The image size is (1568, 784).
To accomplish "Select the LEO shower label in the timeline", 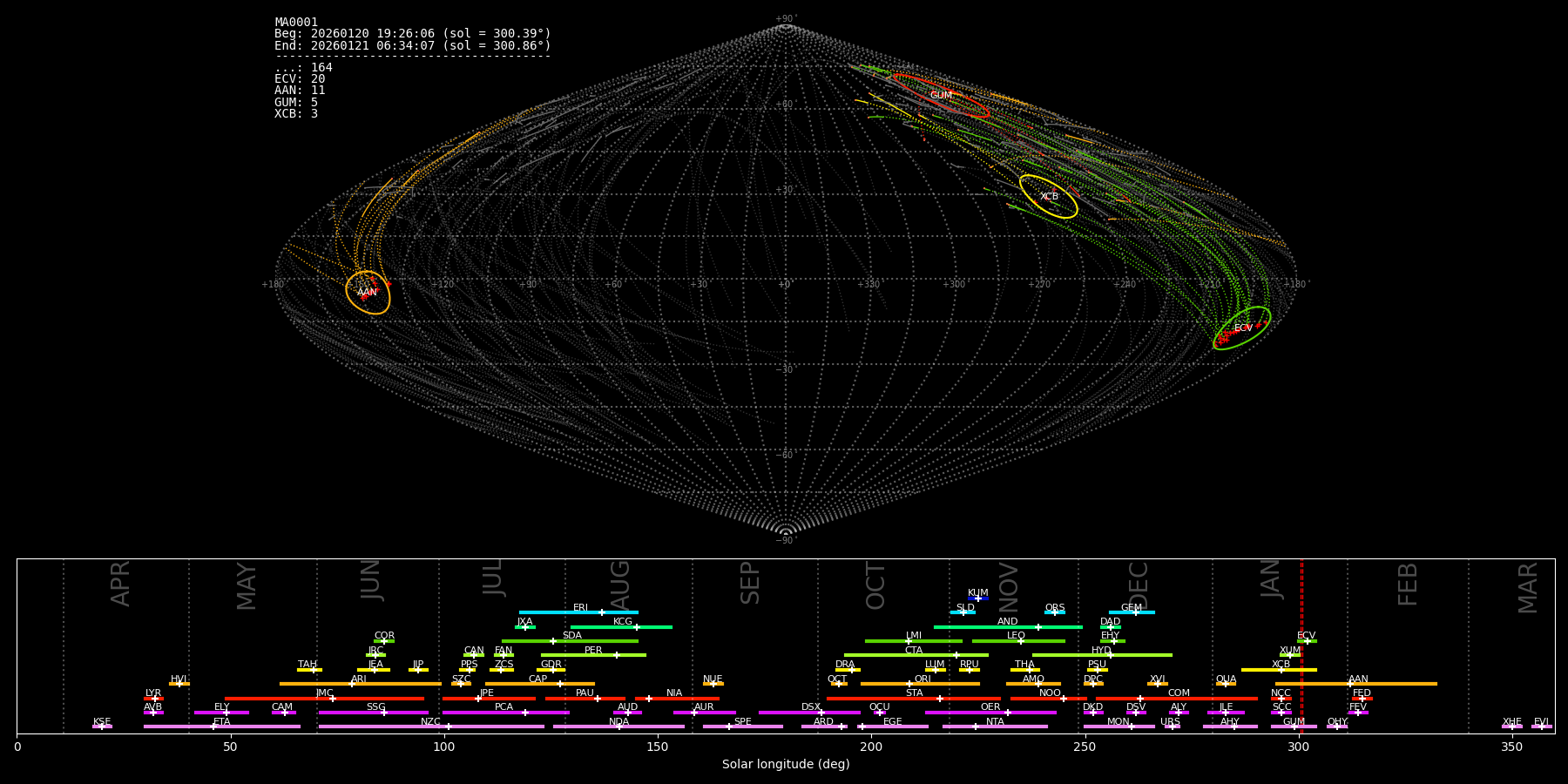I will (x=1016, y=636).
